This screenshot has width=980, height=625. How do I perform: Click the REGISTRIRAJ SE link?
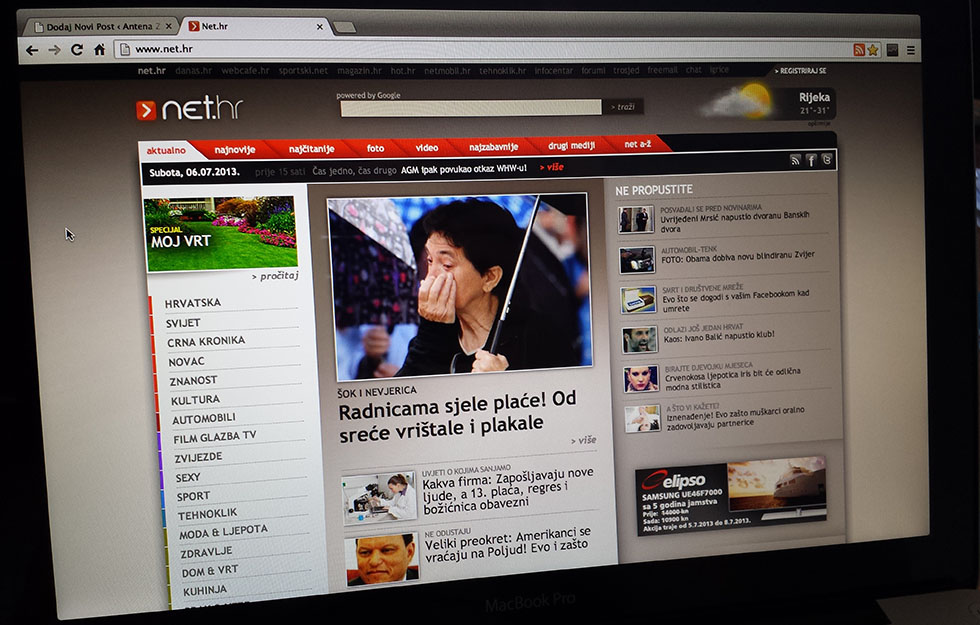pos(802,71)
